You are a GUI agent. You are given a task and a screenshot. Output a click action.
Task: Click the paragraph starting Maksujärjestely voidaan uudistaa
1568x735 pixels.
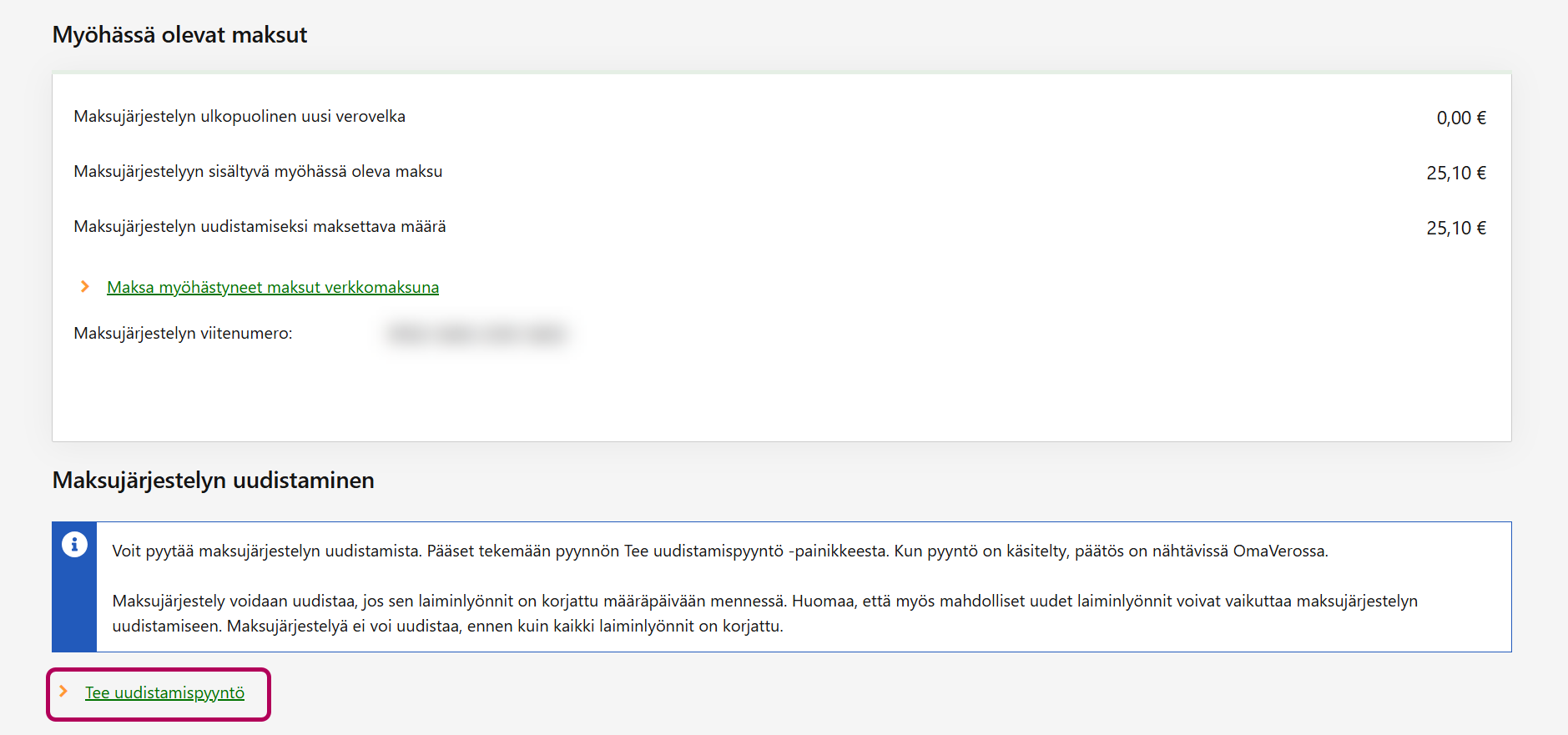(x=764, y=613)
